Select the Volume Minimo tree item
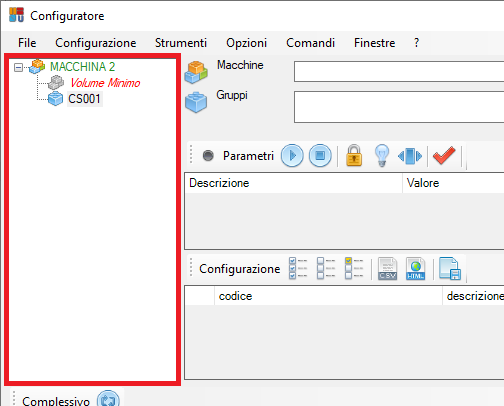Image resolution: width=504 pixels, height=406 pixels. [105, 83]
